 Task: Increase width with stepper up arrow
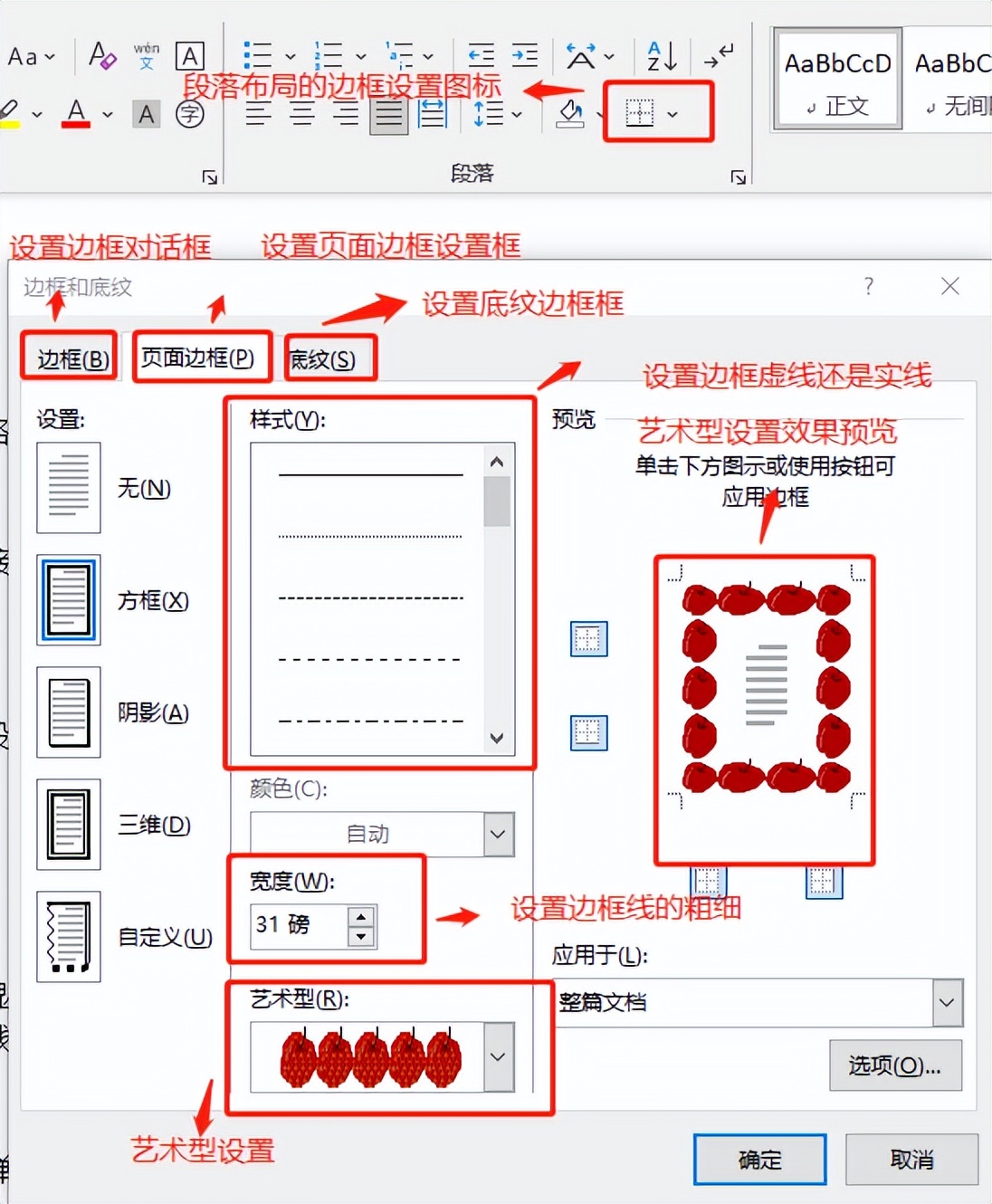pos(361,915)
